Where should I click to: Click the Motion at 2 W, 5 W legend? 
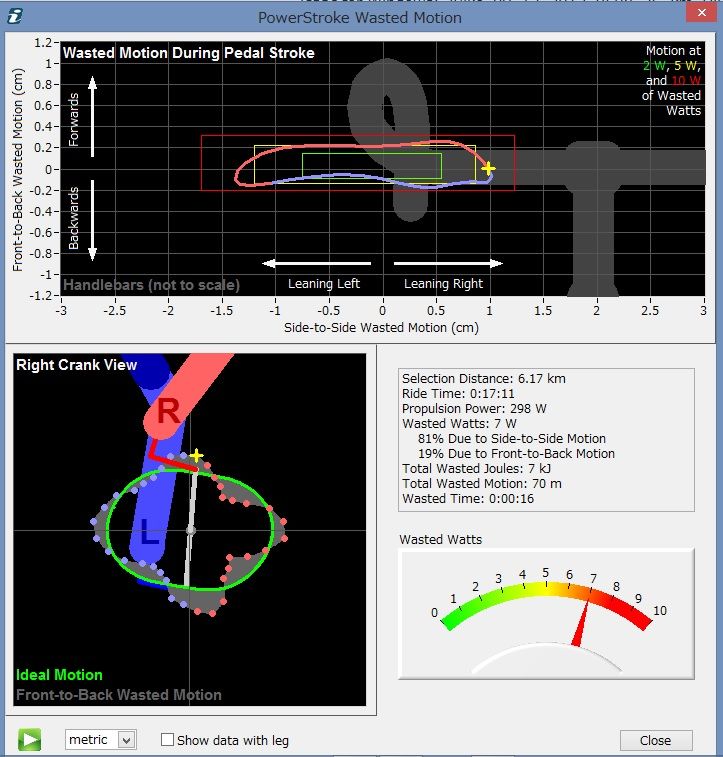(671, 80)
